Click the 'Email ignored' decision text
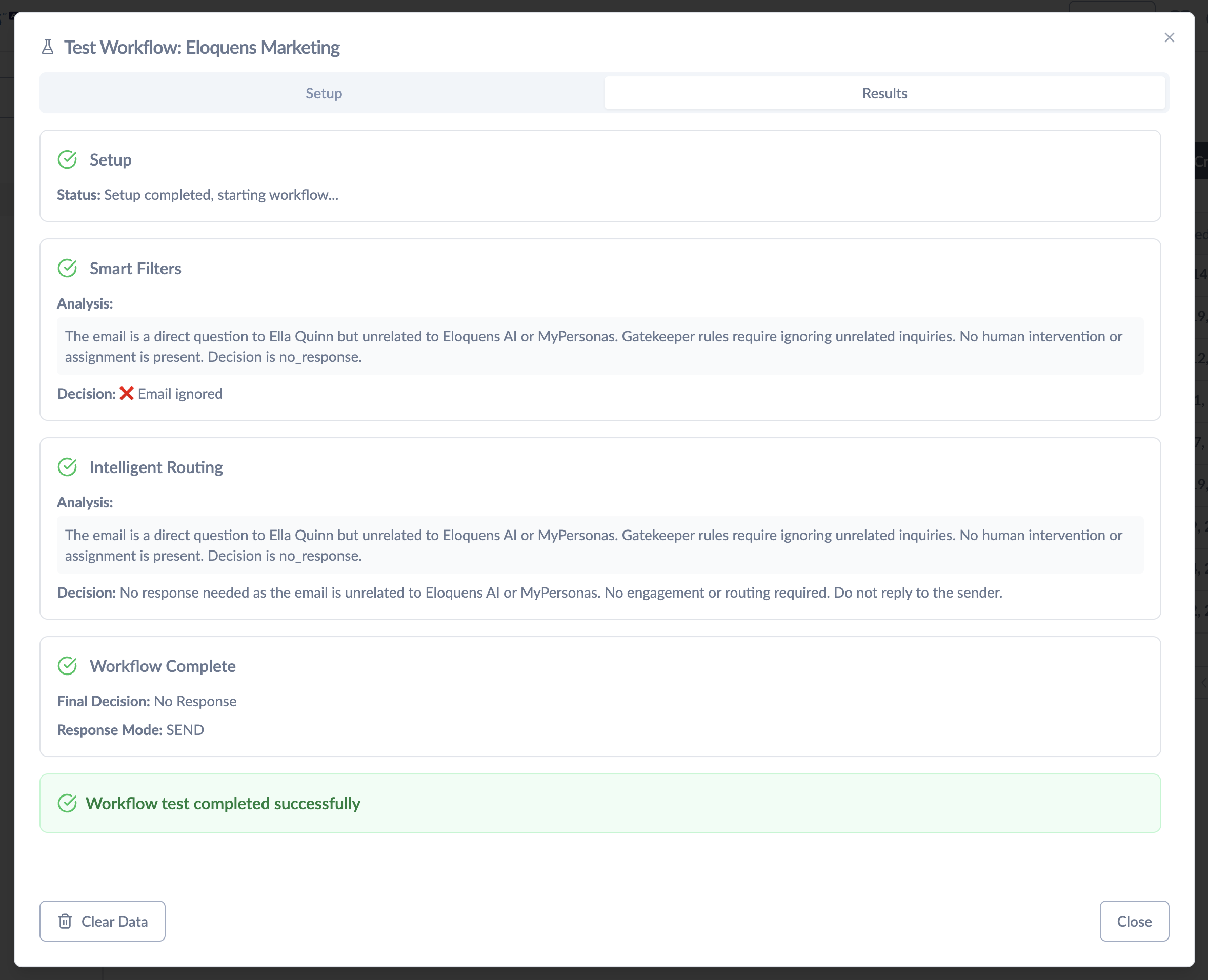Screen dimensions: 1208x980 click(180, 394)
